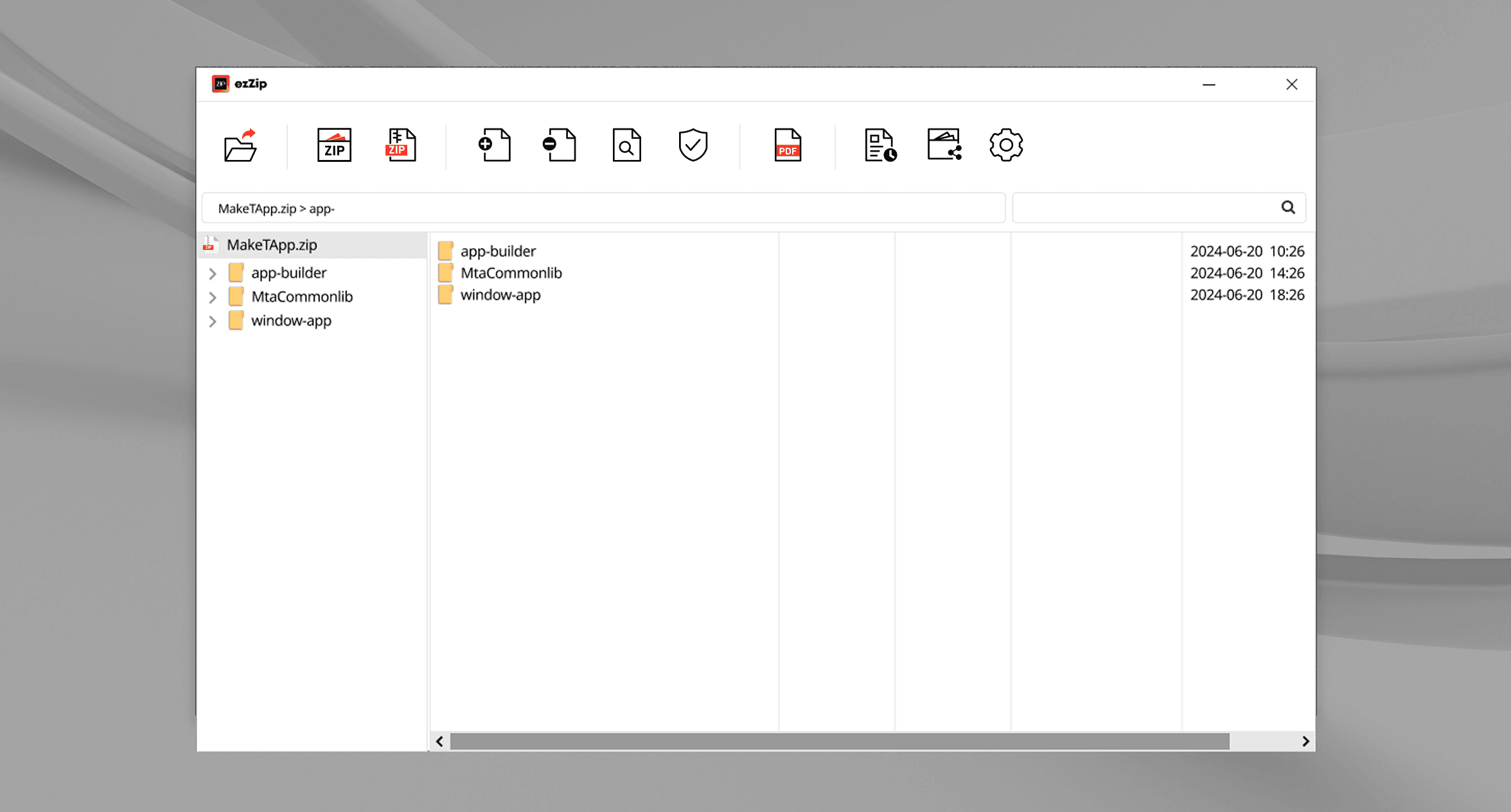Screen dimensions: 1511x812
Task: Click the add file icon
Action: (x=495, y=145)
